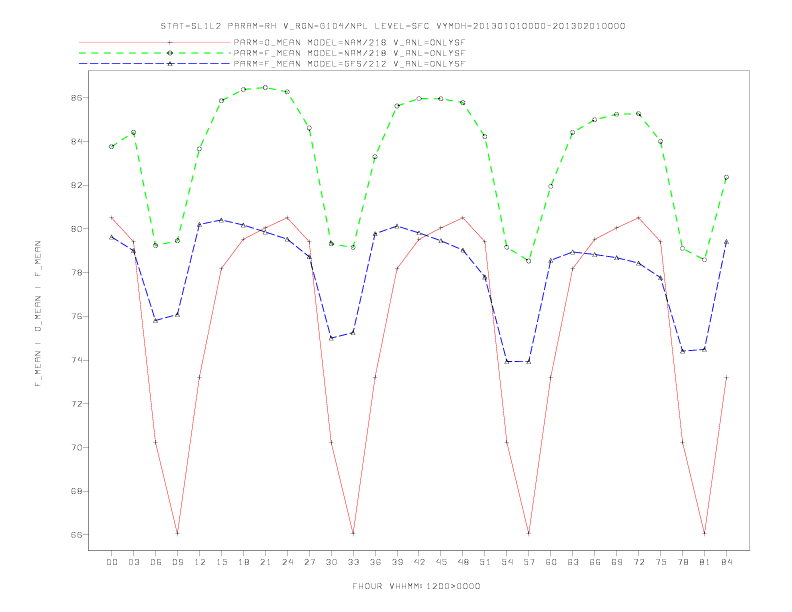Click the x-axis tick label 09
This screenshot has width=792, height=612.
tap(177, 562)
